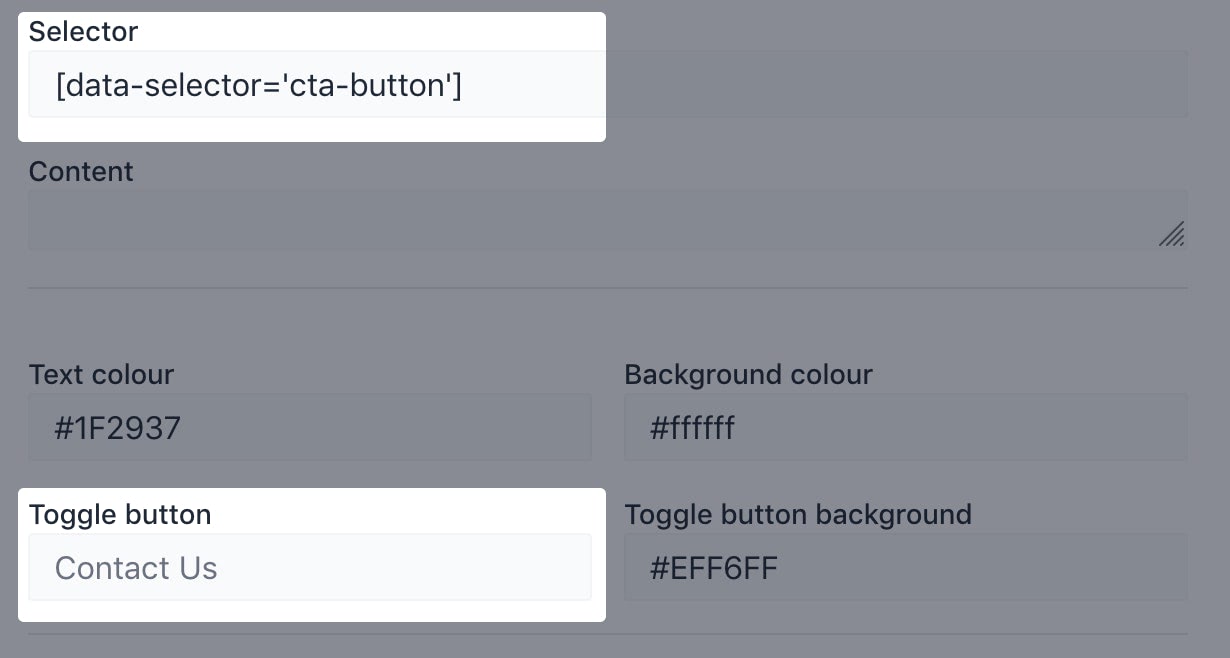1230x658 pixels.
Task: Click the Contact Us placeholder text
Action: coord(136,569)
